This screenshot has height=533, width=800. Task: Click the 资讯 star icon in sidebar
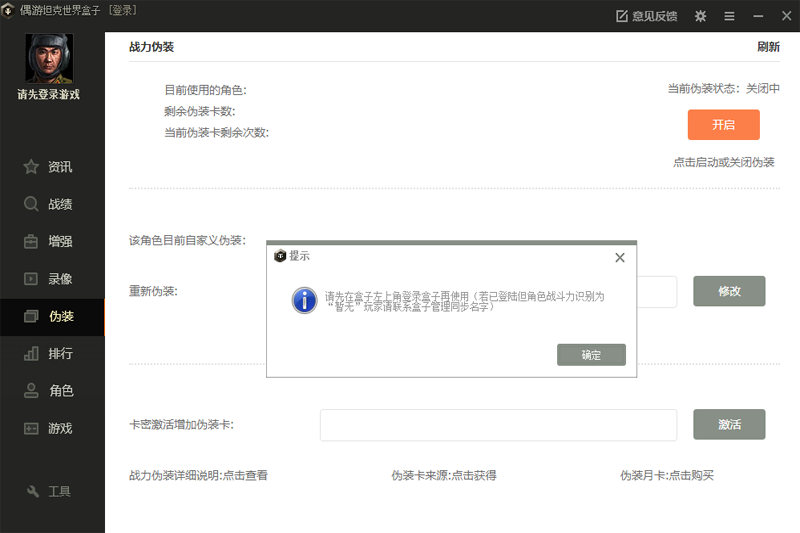[31, 167]
